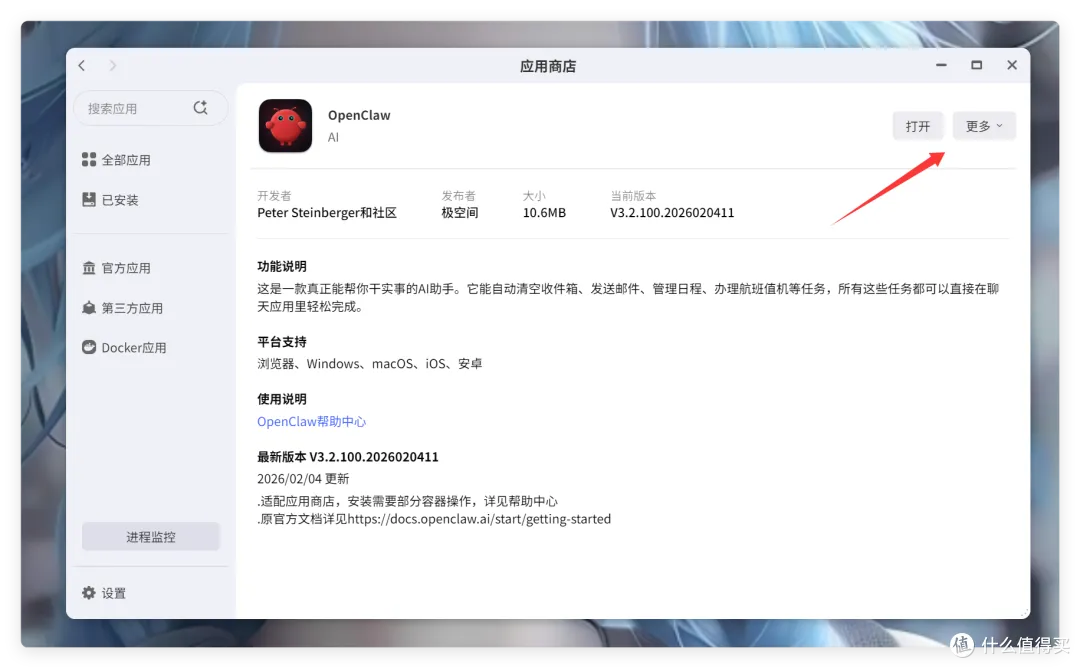Click the publisher value 极空间

[459, 213]
